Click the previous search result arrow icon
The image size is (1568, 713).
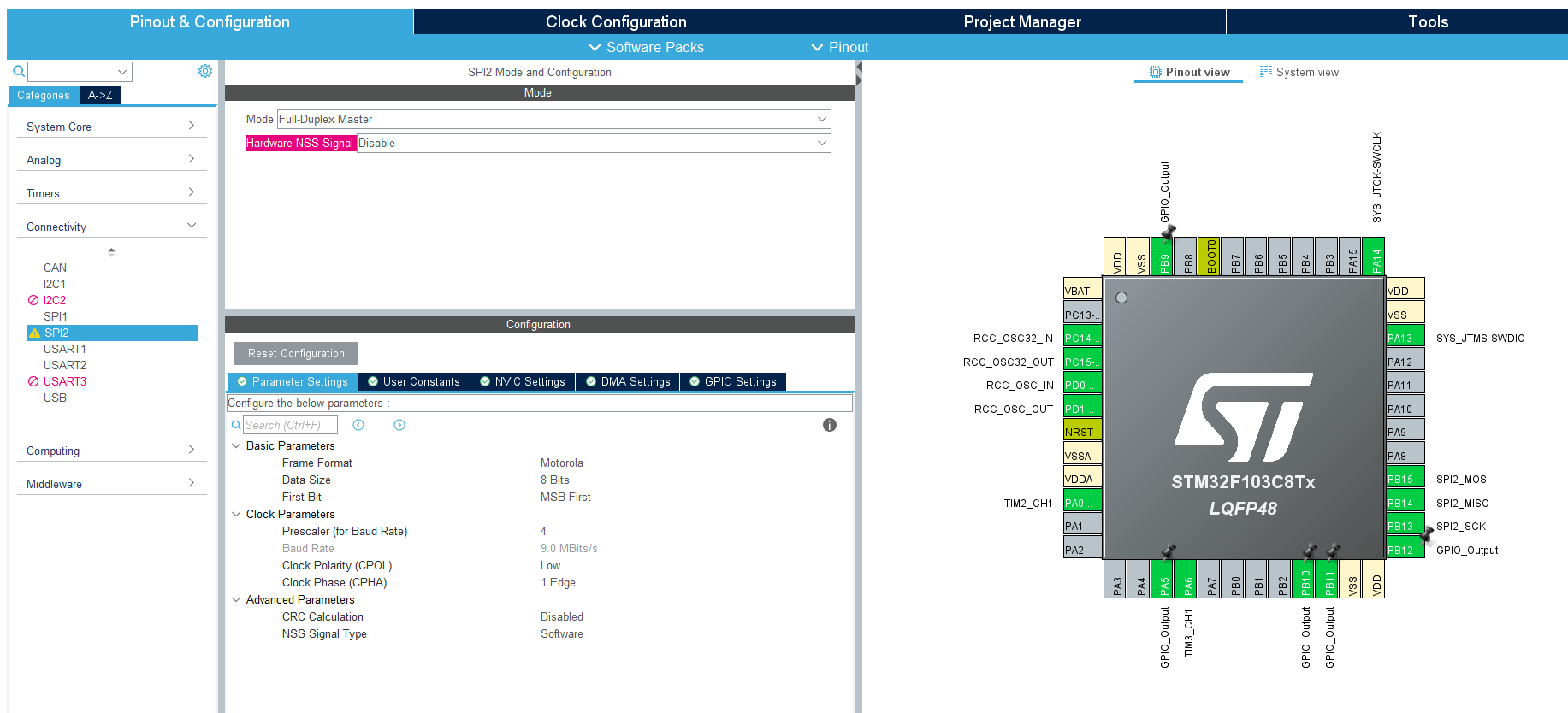358,425
